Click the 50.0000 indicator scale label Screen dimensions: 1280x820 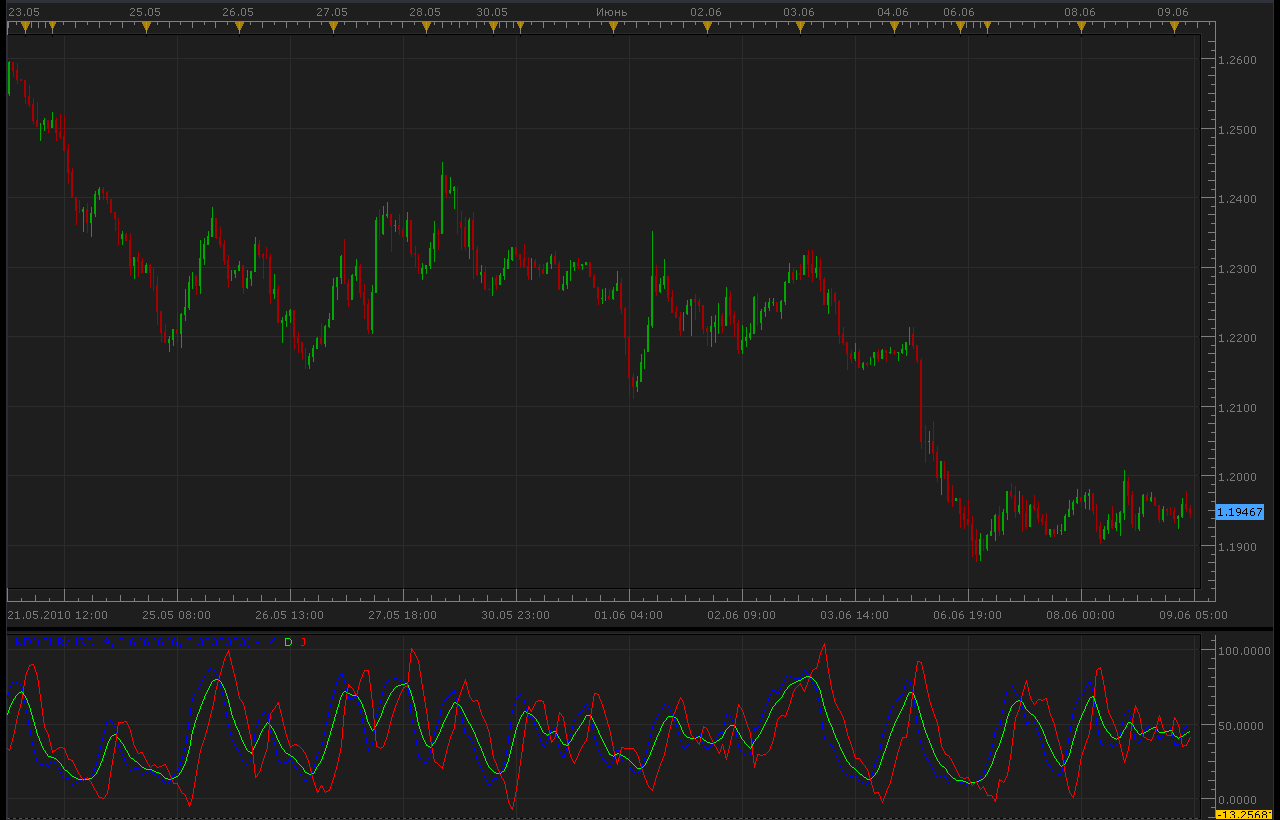point(1243,725)
